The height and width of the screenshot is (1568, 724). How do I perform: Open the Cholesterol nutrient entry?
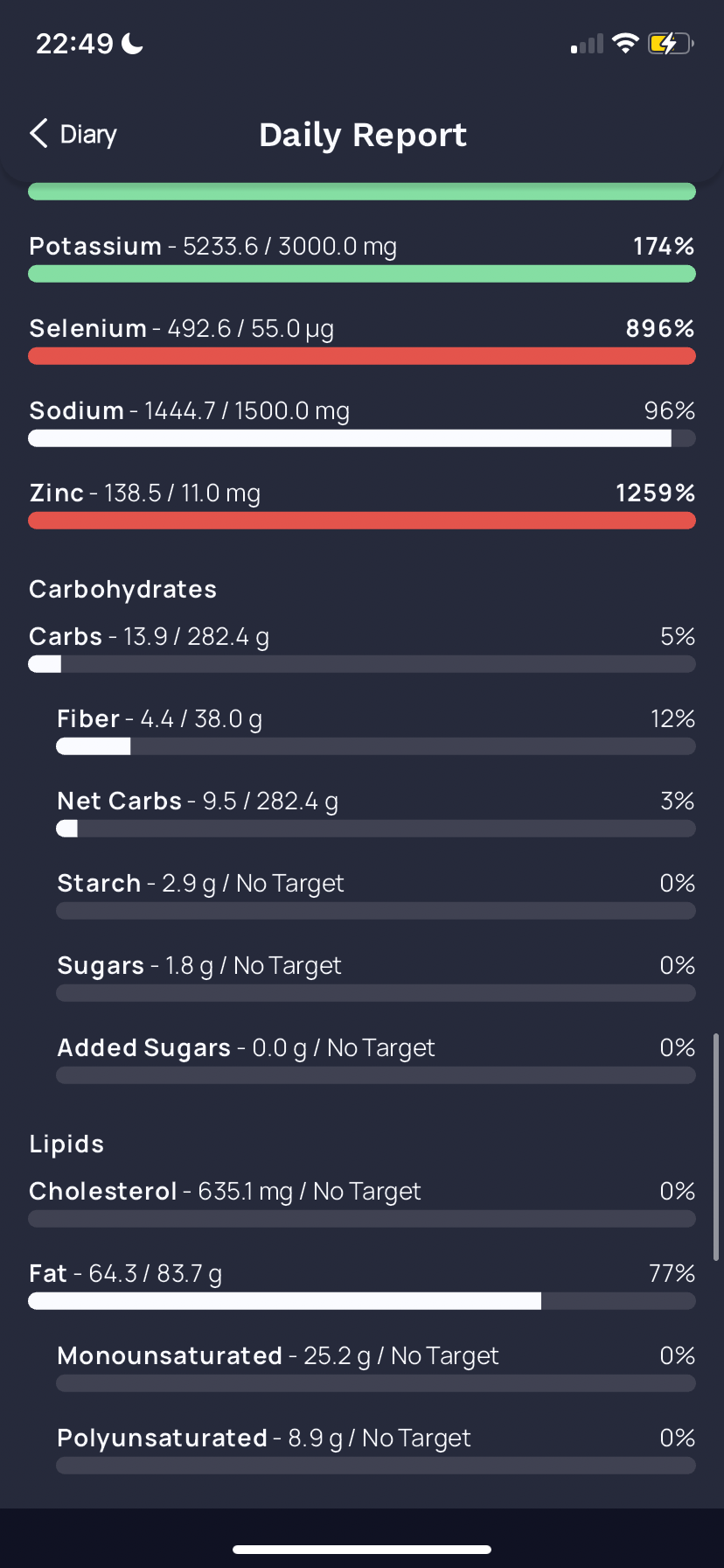362,1202
